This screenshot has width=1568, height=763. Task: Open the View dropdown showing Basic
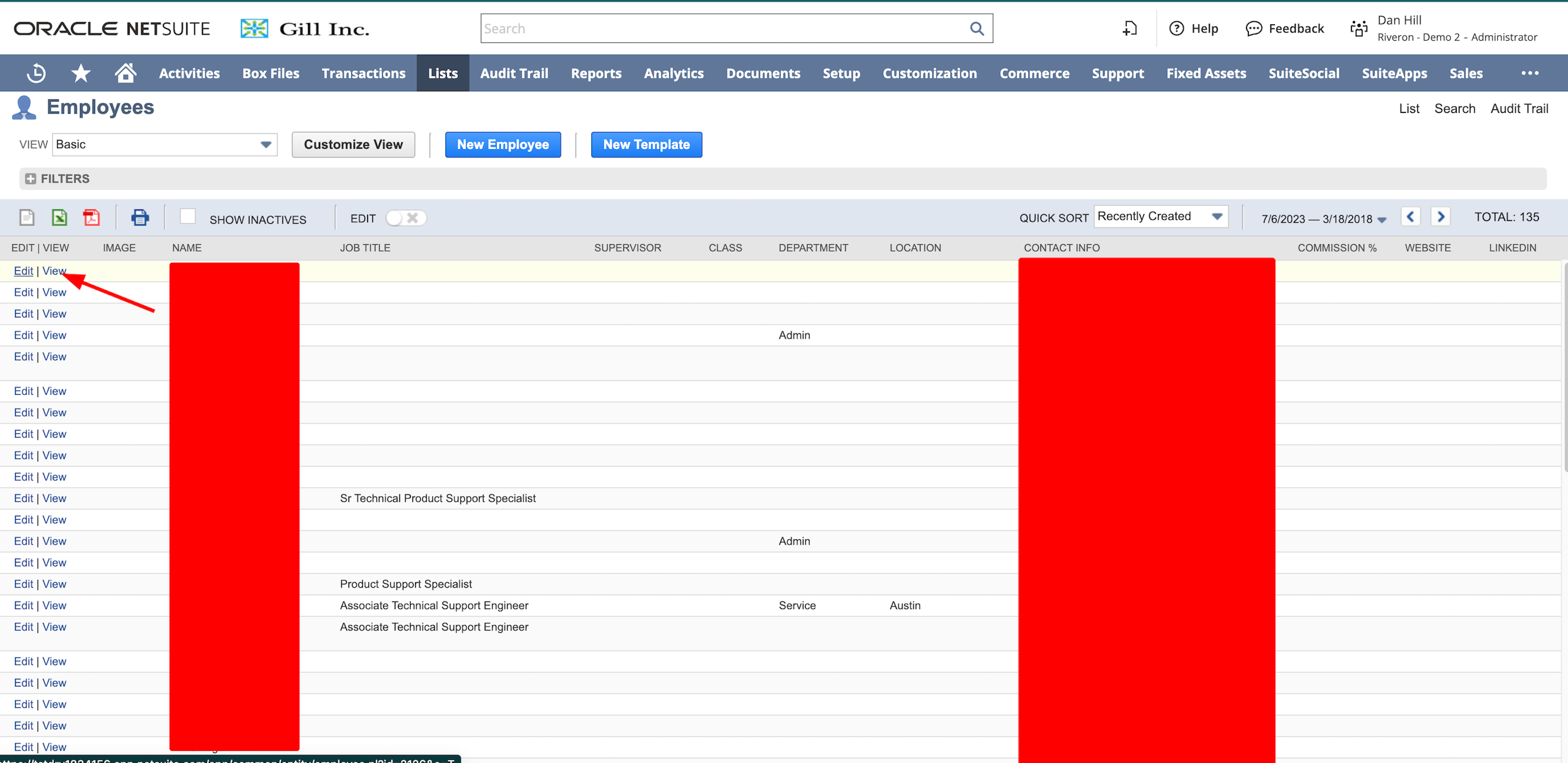point(164,144)
